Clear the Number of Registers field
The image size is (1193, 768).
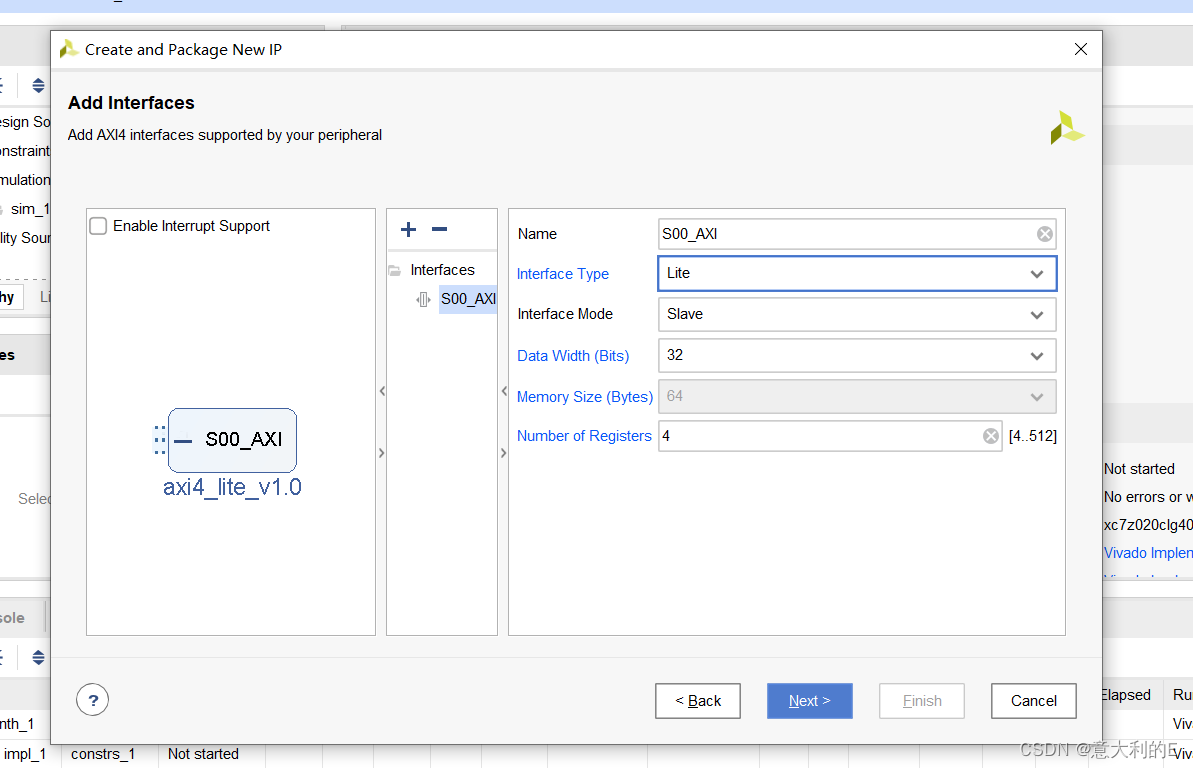pyautogui.click(x=991, y=436)
